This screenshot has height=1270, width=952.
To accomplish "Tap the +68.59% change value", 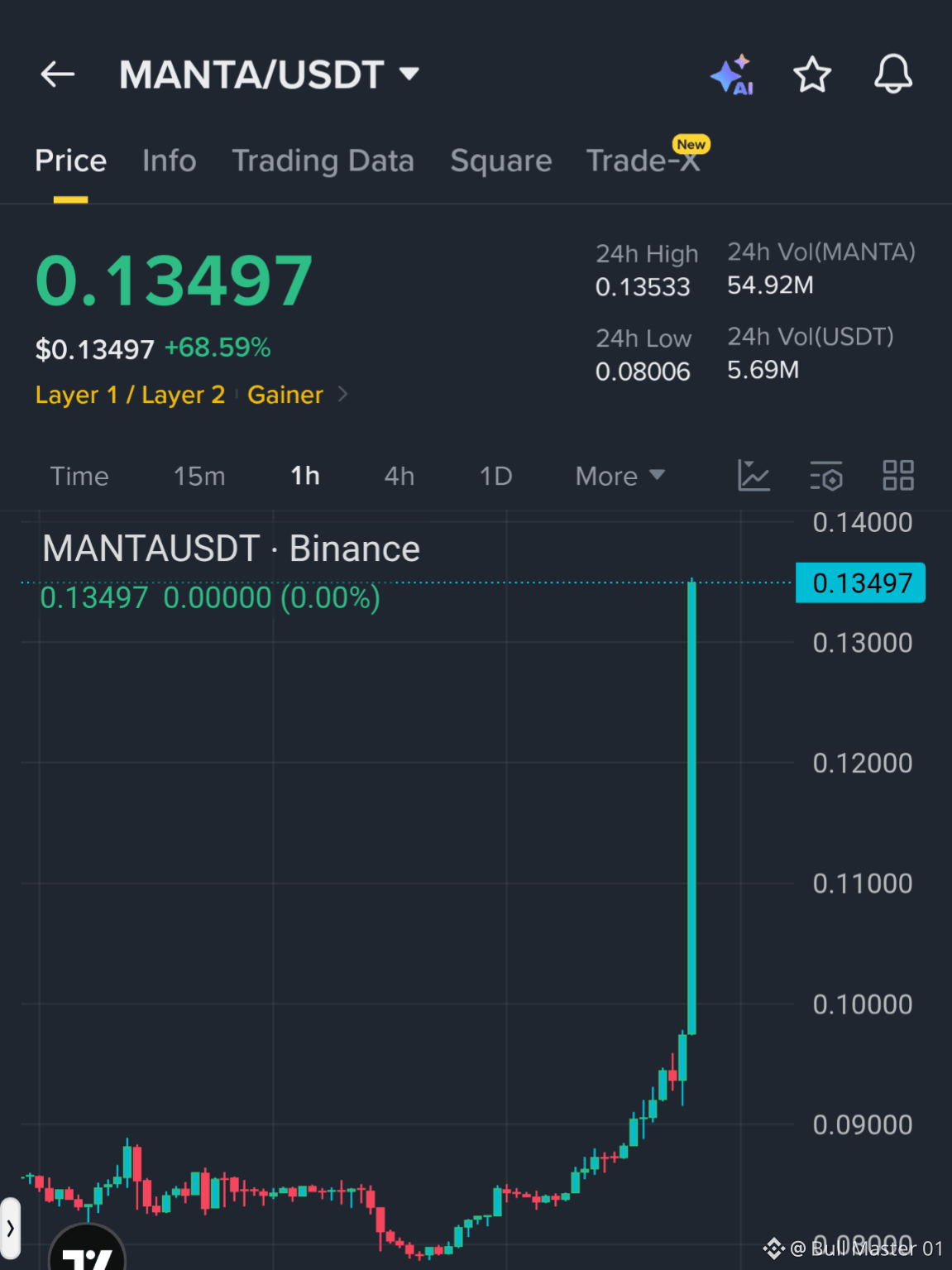I will pyautogui.click(x=218, y=347).
